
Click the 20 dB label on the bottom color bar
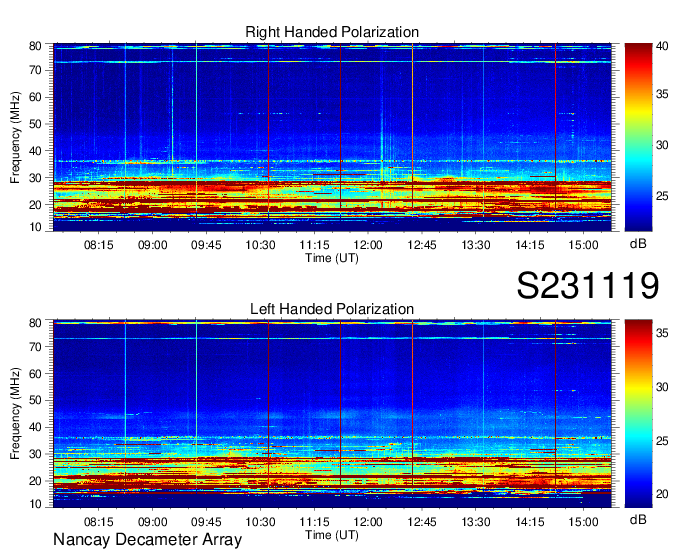point(662,494)
